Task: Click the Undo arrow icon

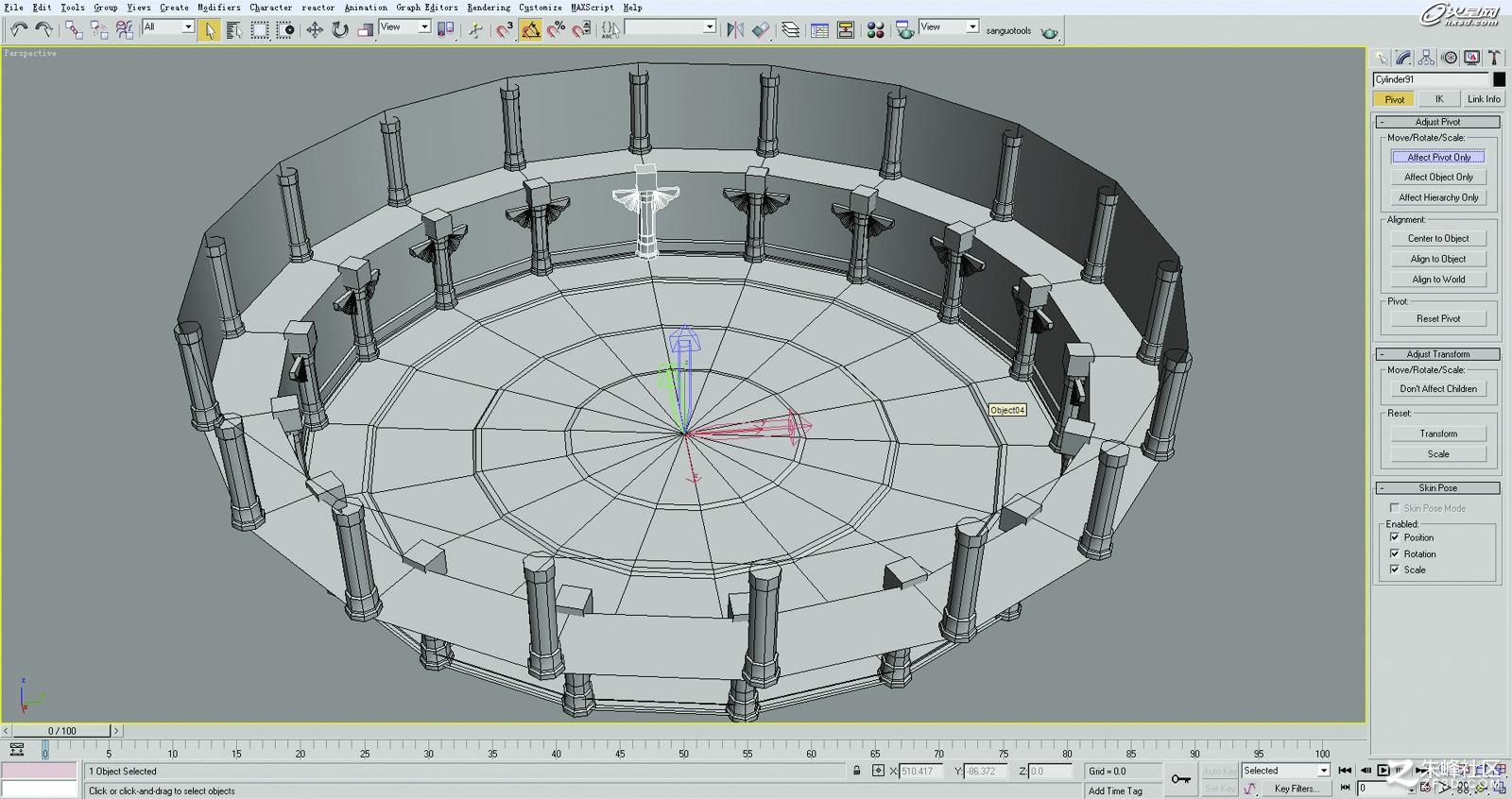Action: pos(18,30)
